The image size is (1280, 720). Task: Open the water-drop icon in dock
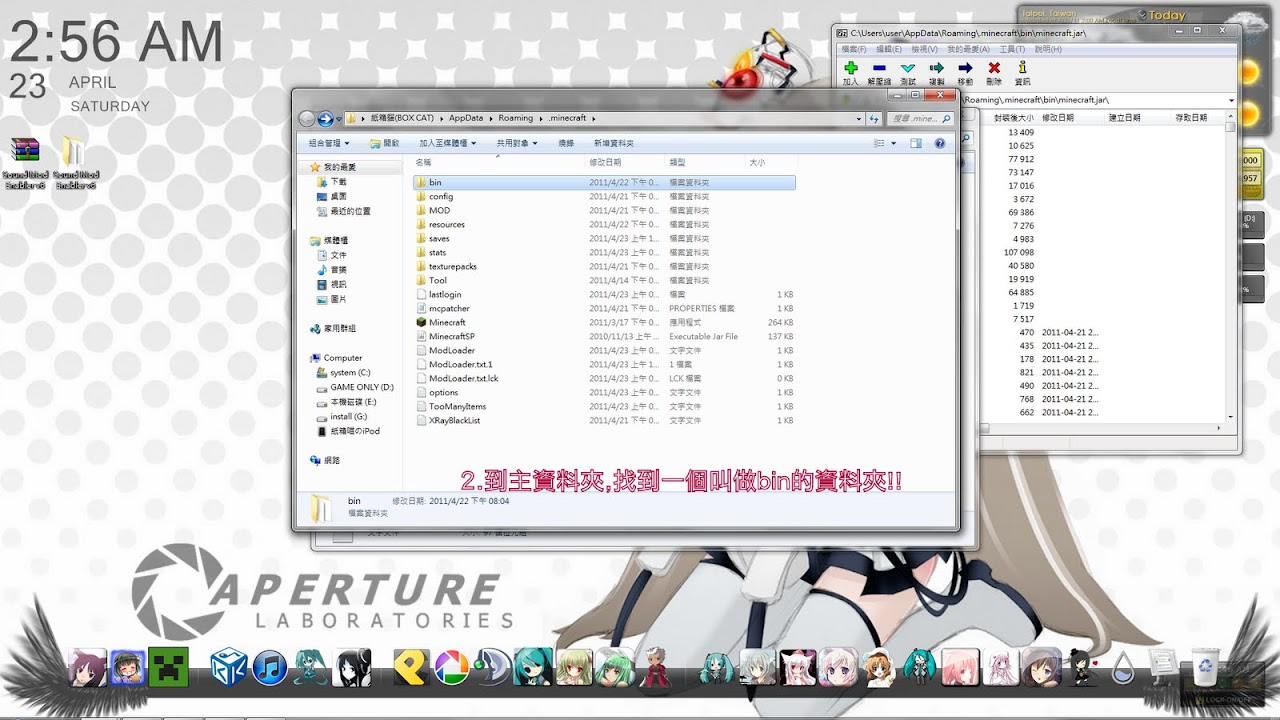coord(1123,668)
